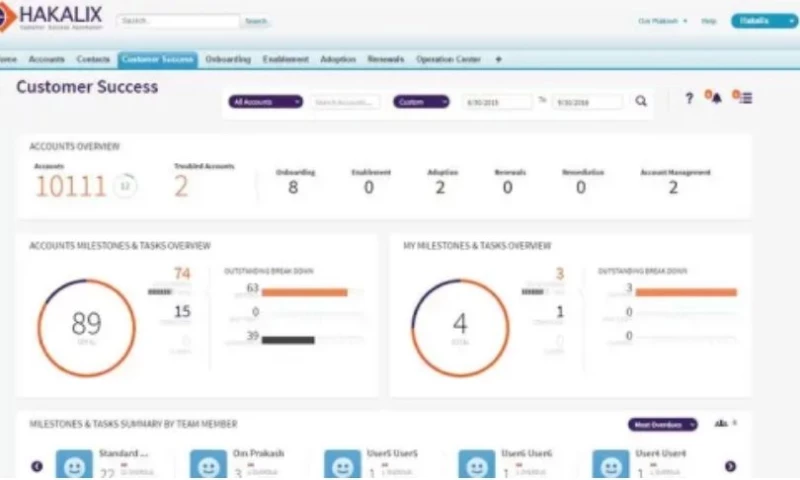Image resolution: width=800 pixels, height=480 pixels.
Task: Go to the Operation Center tab
Action: click(448, 59)
